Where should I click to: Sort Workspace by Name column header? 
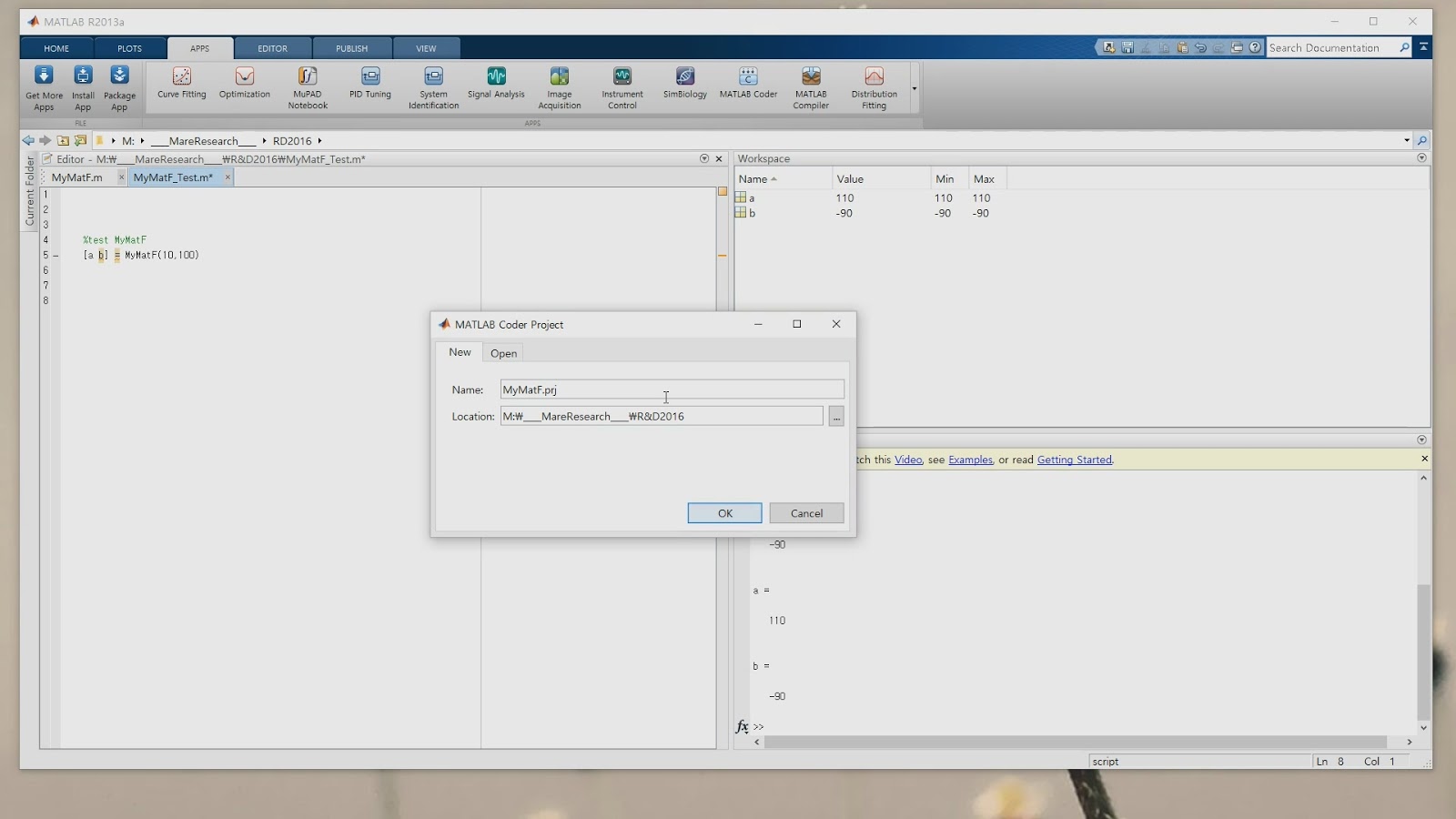click(784, 178)
